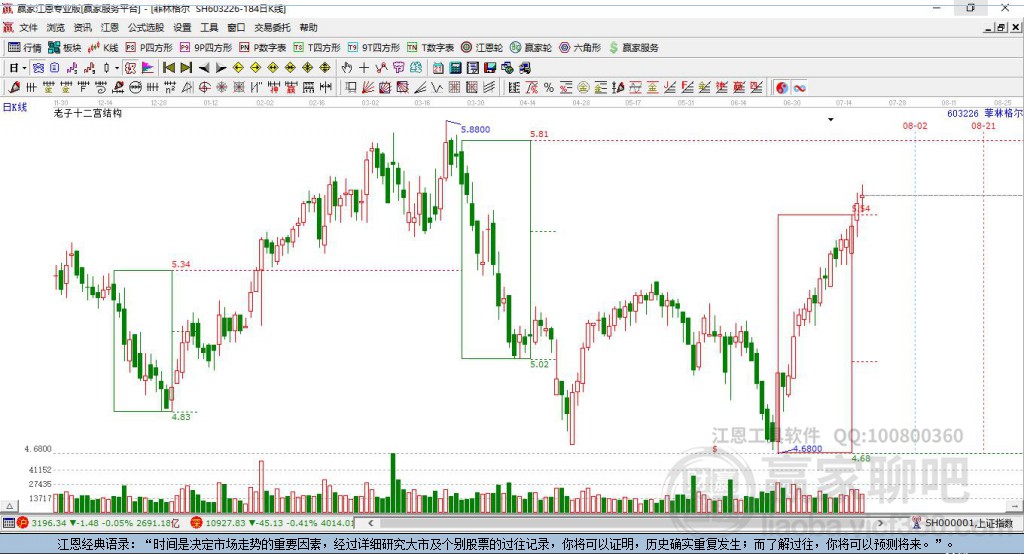The width and height of the screenshot is (1024, 554).
Task: Open T四方形 time square
Action: point(317,48)
